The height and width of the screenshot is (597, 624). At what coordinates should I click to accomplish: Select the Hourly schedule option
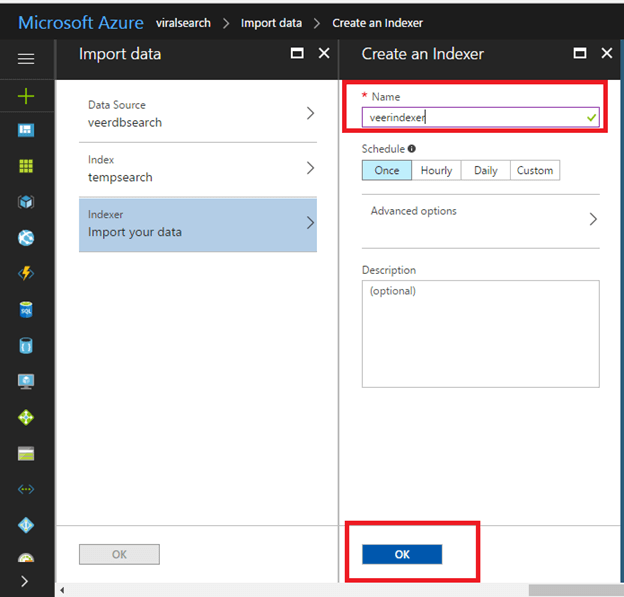pos(436,170)
